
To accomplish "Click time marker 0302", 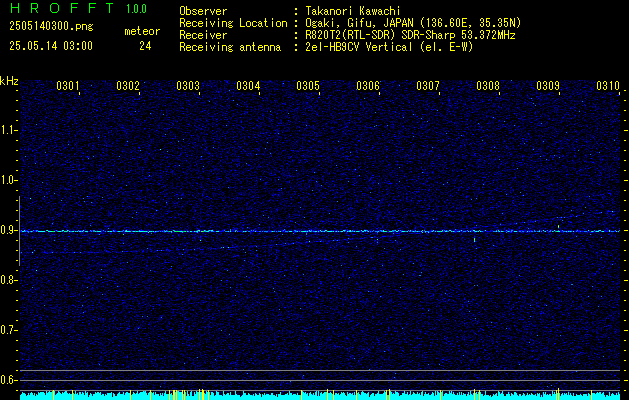I will (x=128, y=86).
